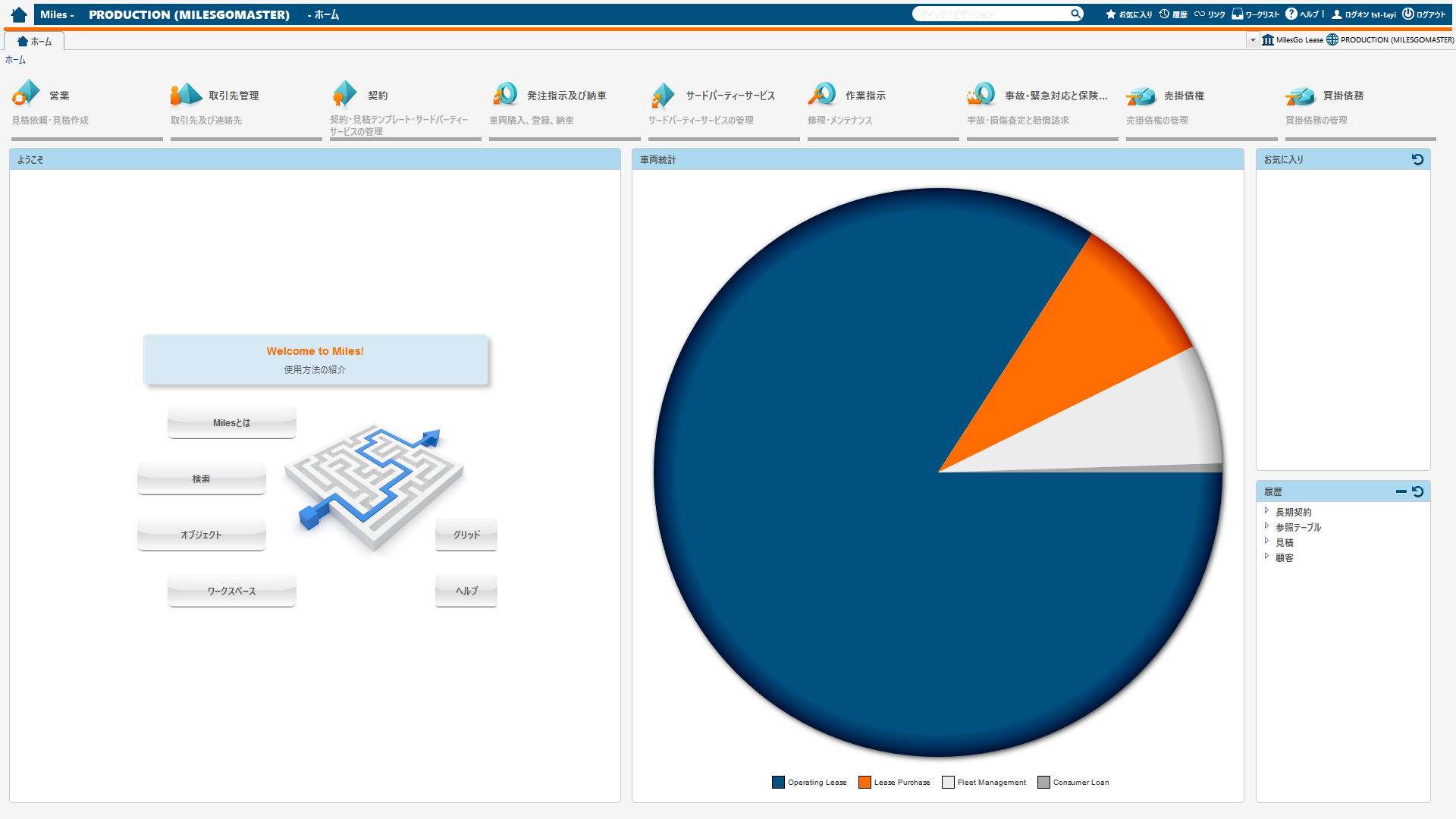Collapse the 履歴 history panel with minus icon
This screenshot has height=819, width=1456.
point(1401,491)
